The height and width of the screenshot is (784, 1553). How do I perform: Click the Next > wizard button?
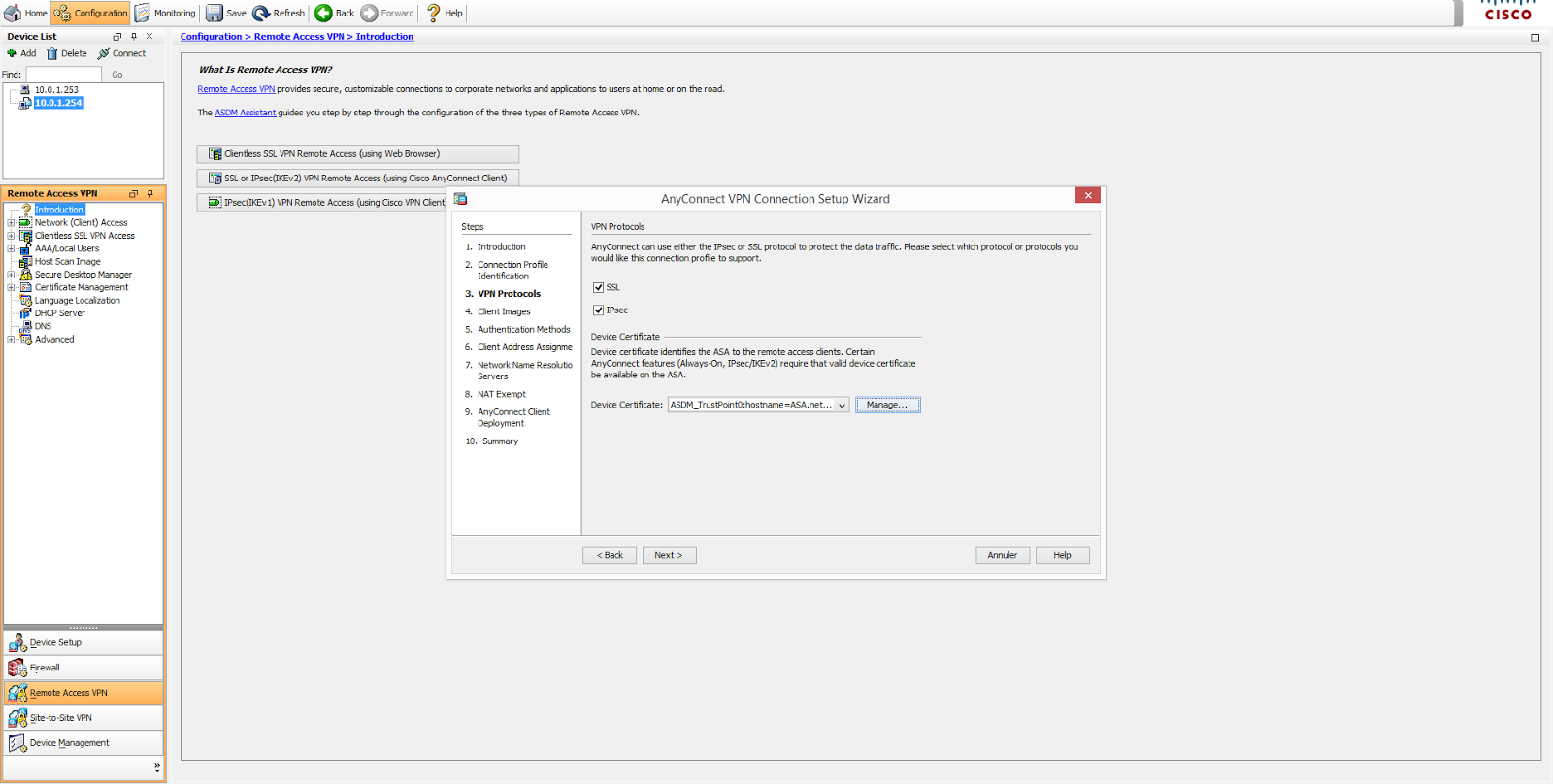coord(669,556)
